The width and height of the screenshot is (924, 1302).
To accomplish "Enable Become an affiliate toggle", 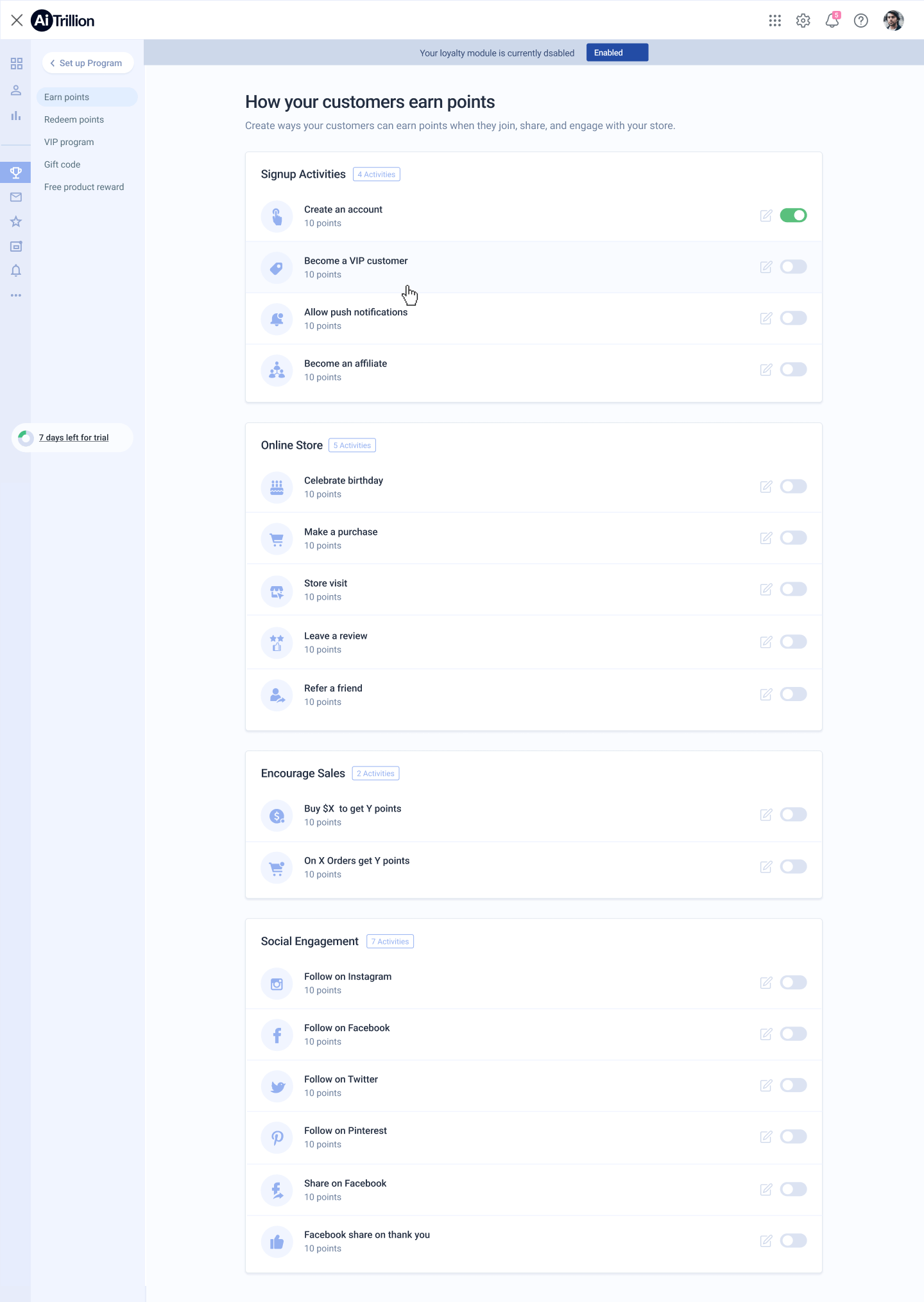I will [793, 369].
